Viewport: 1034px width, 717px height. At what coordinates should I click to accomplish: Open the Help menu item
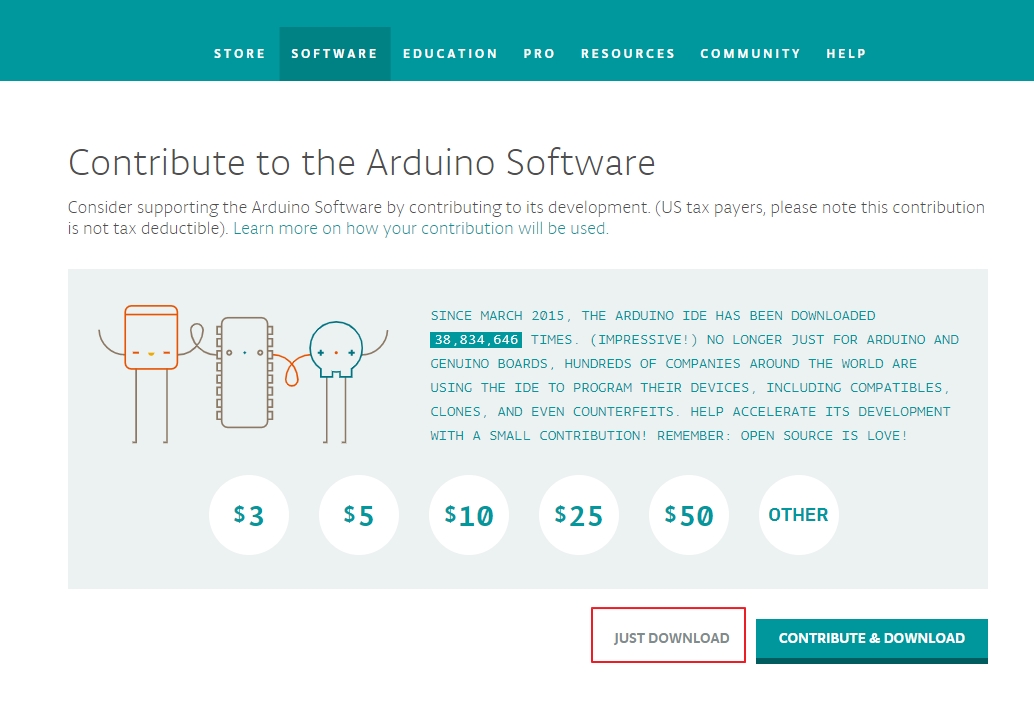tap(846, 54)
